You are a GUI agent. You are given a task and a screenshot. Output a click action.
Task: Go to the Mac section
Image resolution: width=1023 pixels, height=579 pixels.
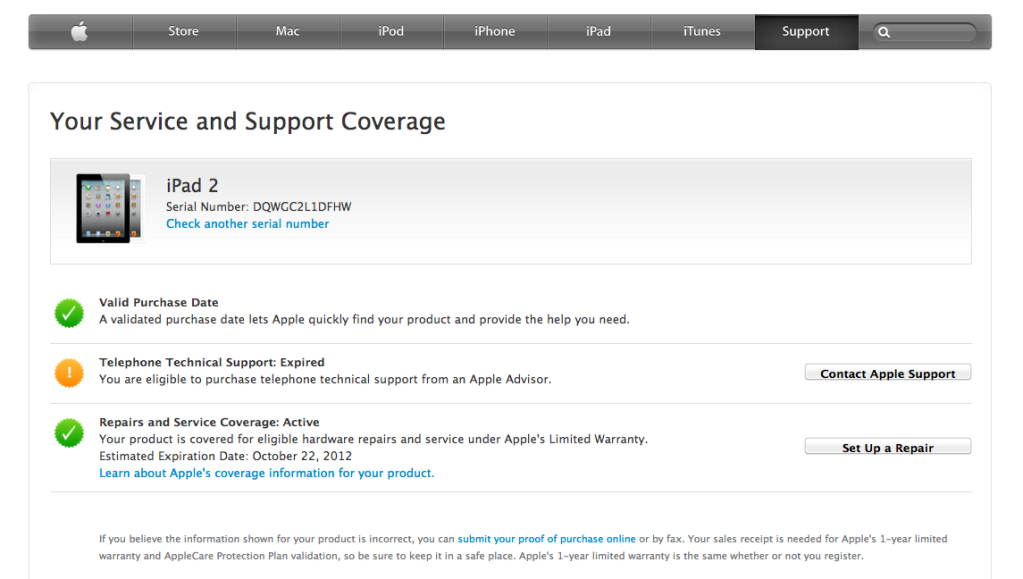tap(288, 32)
